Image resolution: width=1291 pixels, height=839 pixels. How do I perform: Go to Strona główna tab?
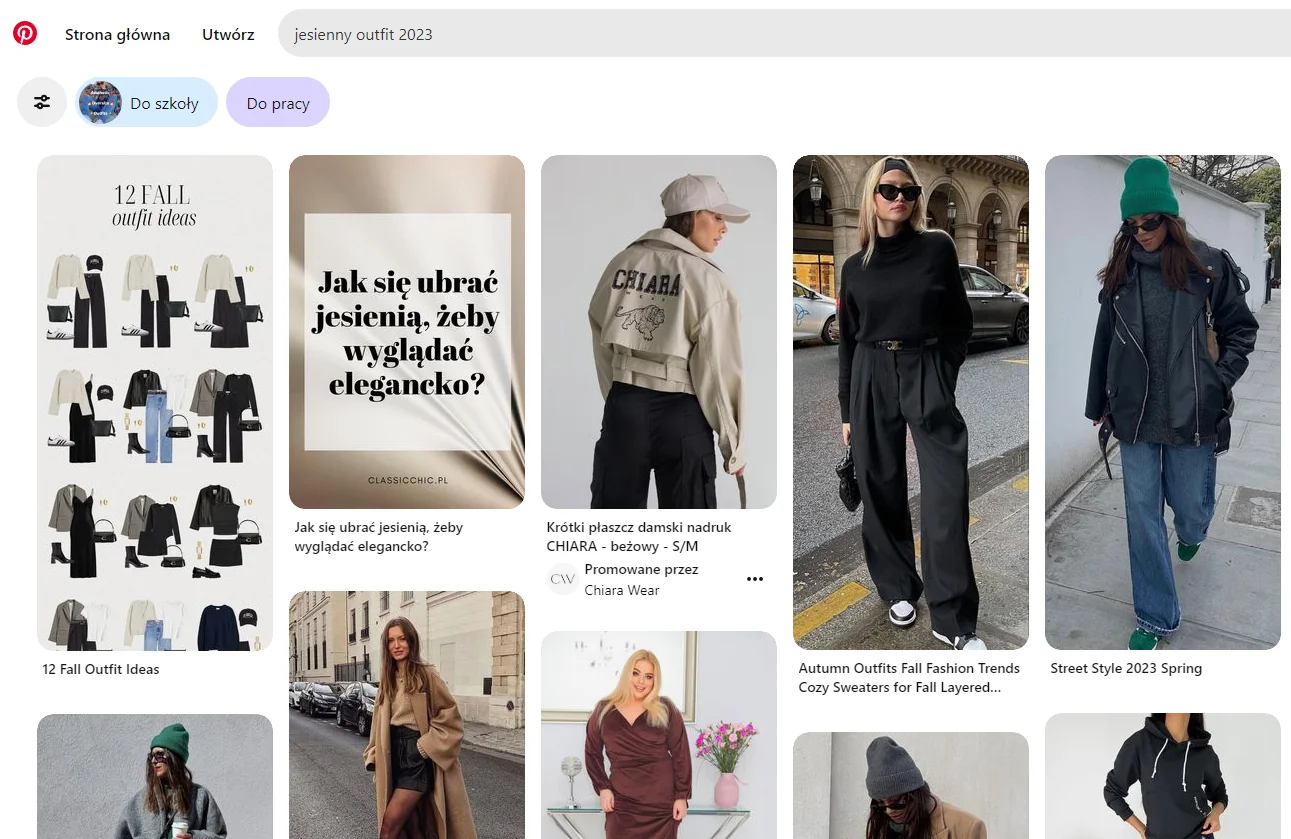117,34
